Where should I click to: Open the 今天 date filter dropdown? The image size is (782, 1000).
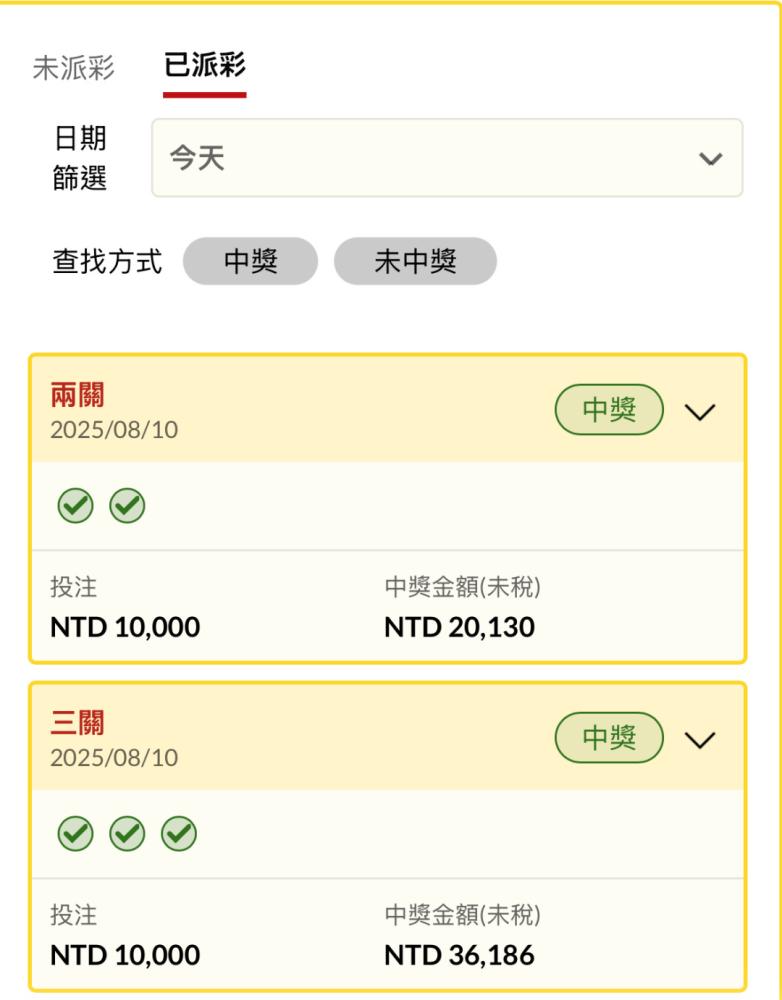447,158
